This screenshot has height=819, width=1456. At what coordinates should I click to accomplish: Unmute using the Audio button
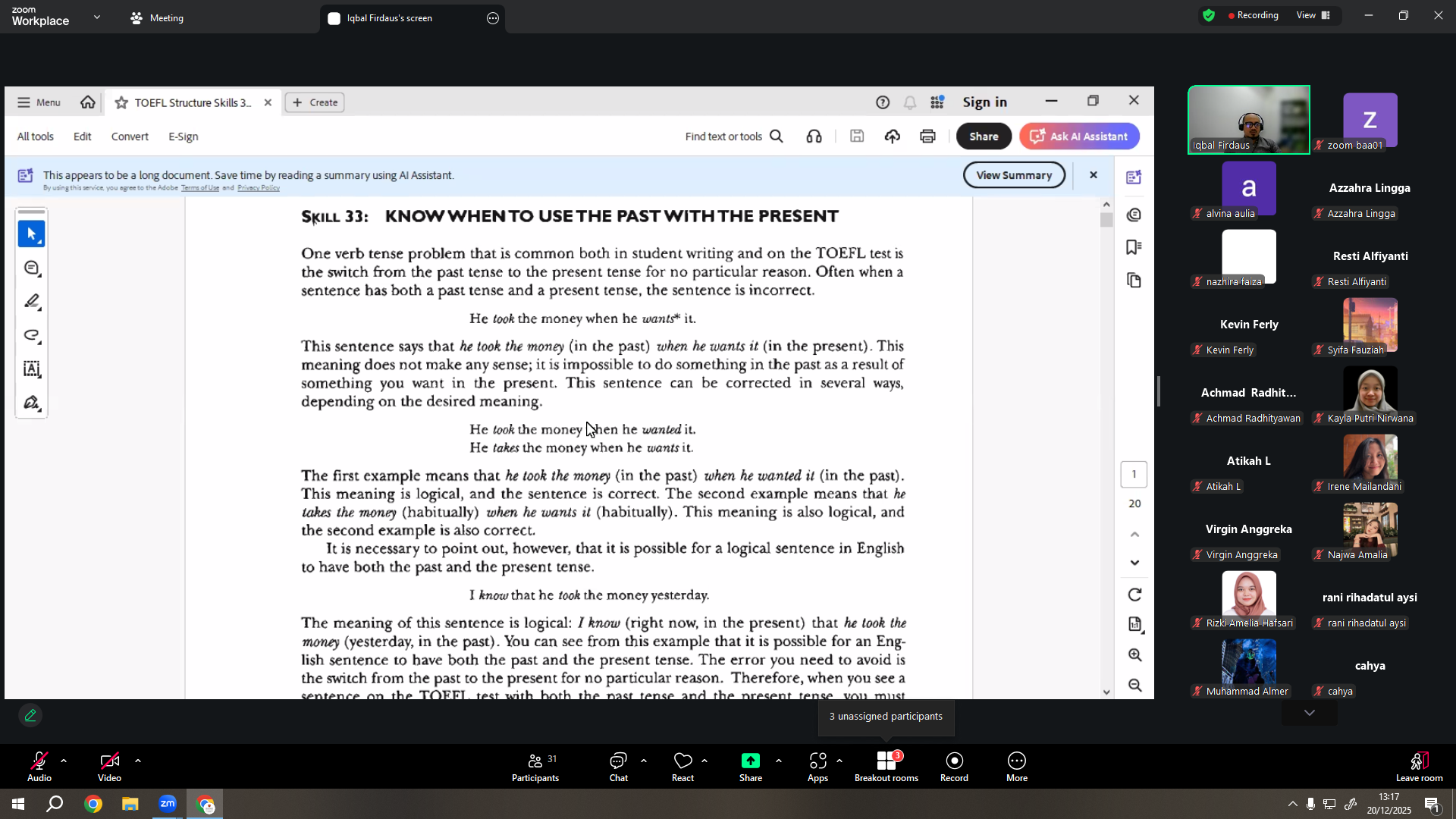tap(39, 767)
